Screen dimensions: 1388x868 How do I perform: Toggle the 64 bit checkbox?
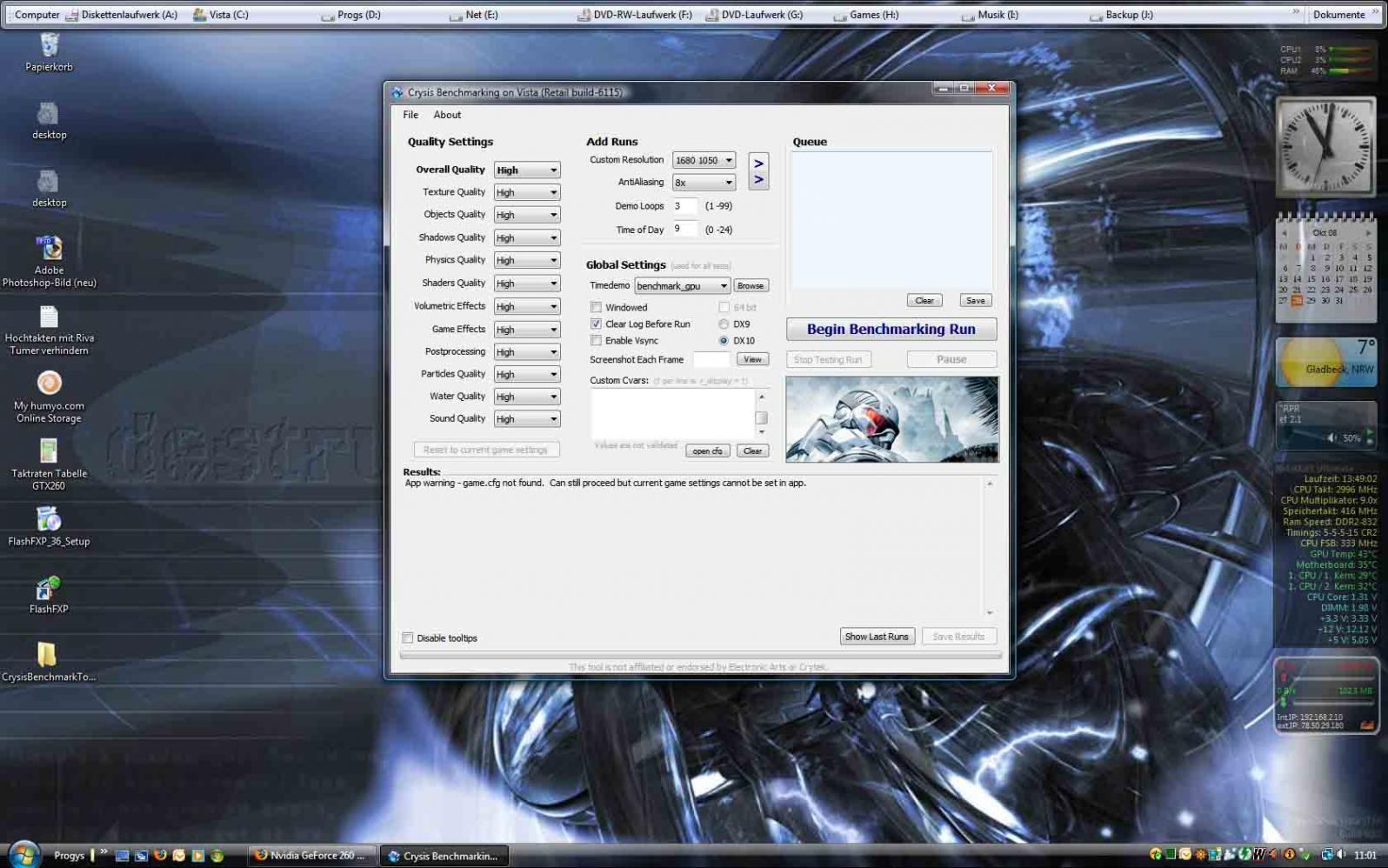click(724, 307)
